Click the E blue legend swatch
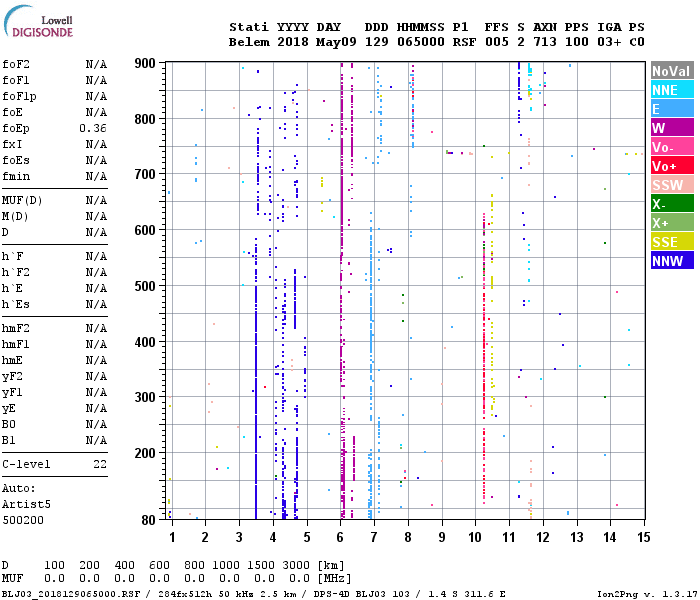Screen dimensions: 700x600 [x=672, y=109]
